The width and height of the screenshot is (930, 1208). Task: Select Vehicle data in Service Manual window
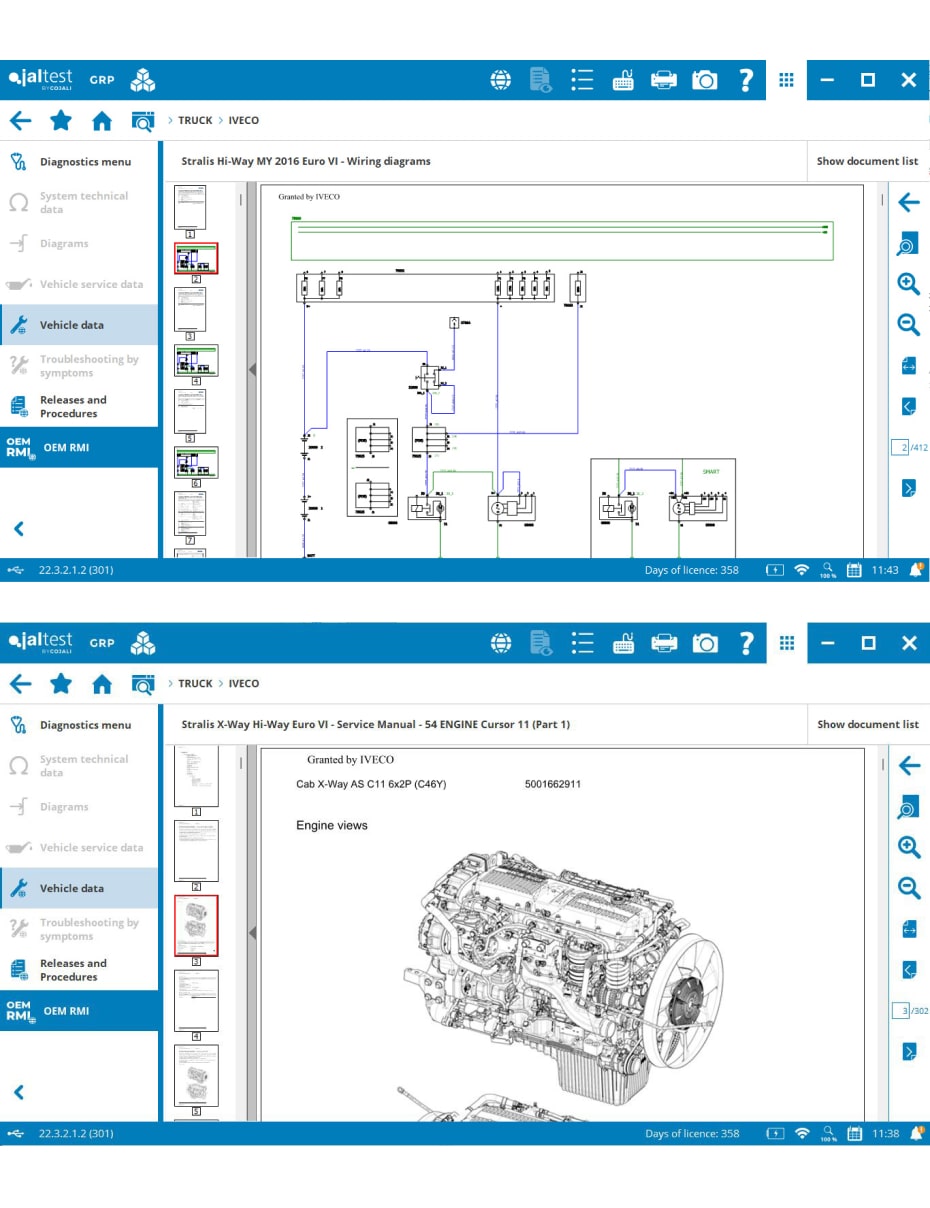79,888
